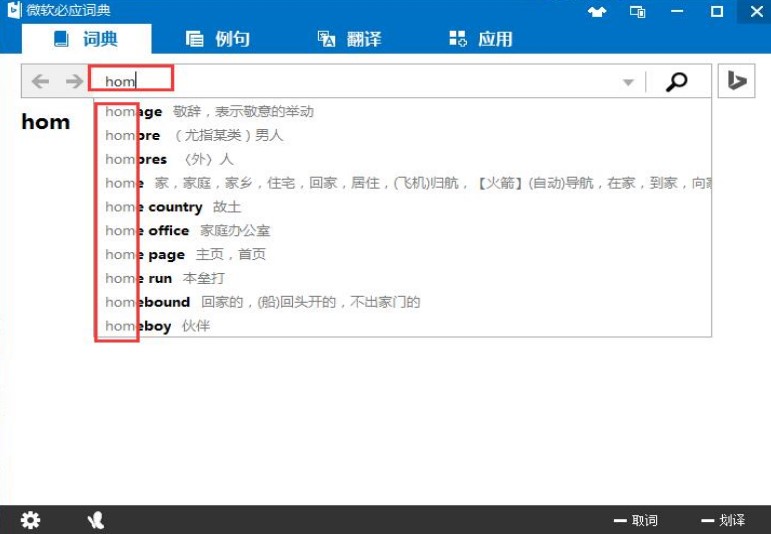
Task: Maximize the dictionary window
Action: [x=717, y=11]
